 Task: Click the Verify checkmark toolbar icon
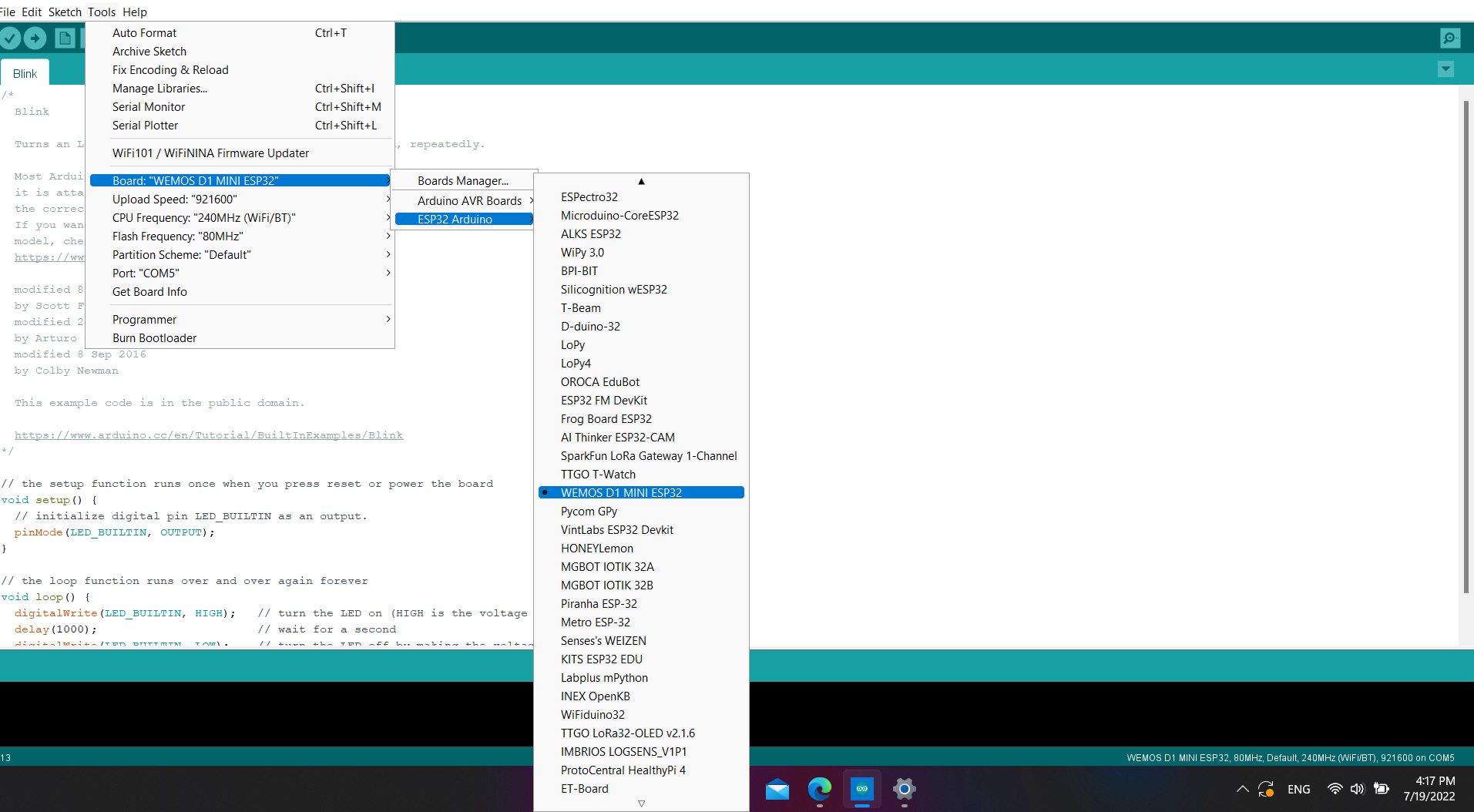[10, 38]
